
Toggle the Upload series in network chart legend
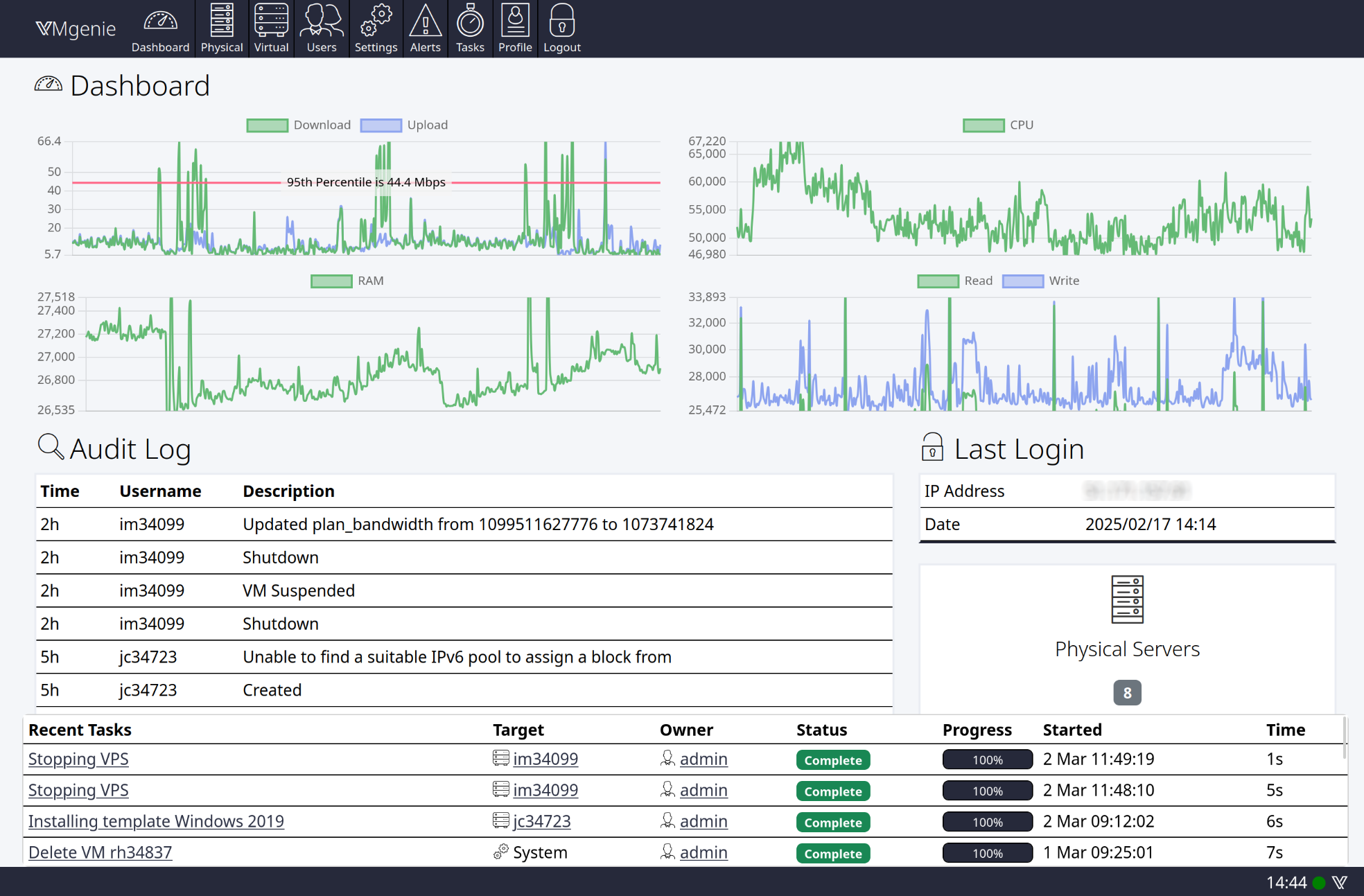point(404,125)
